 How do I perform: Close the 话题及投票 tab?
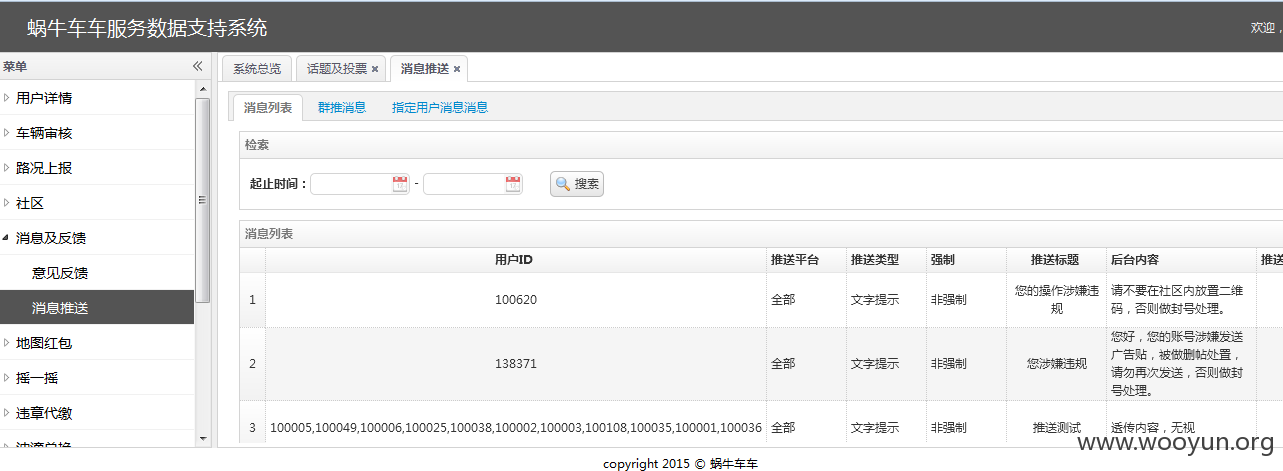coord(375,69)
